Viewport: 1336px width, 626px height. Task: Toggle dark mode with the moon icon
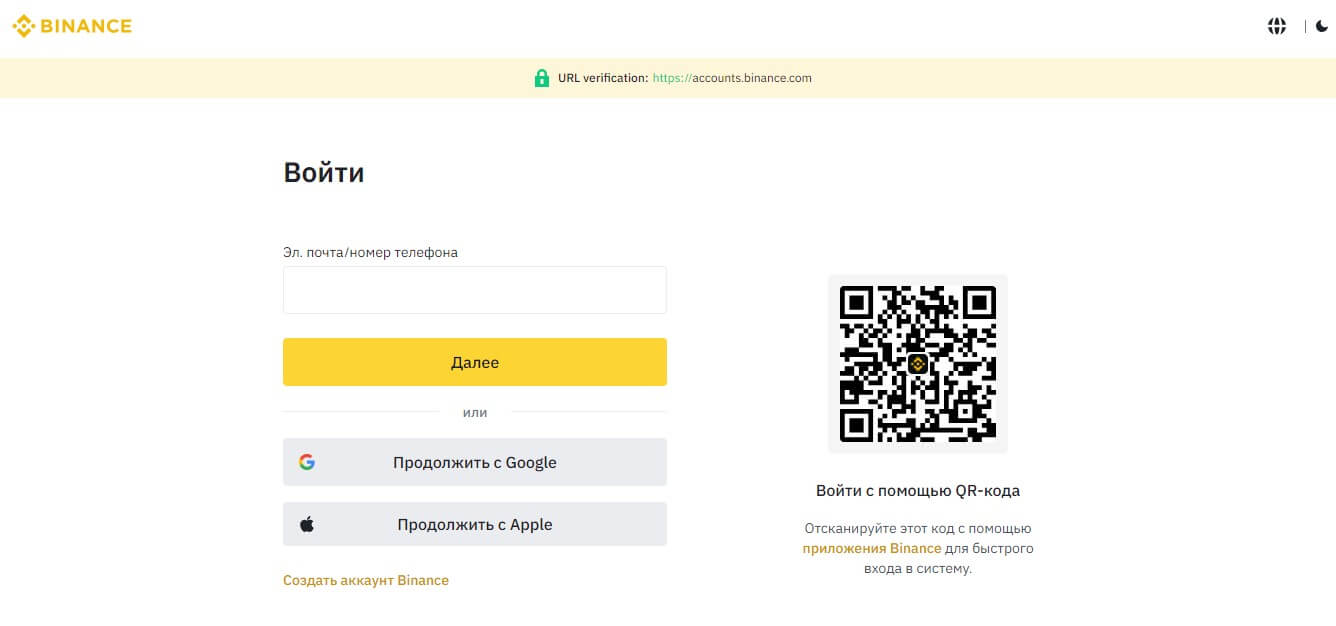[1321, 27]
